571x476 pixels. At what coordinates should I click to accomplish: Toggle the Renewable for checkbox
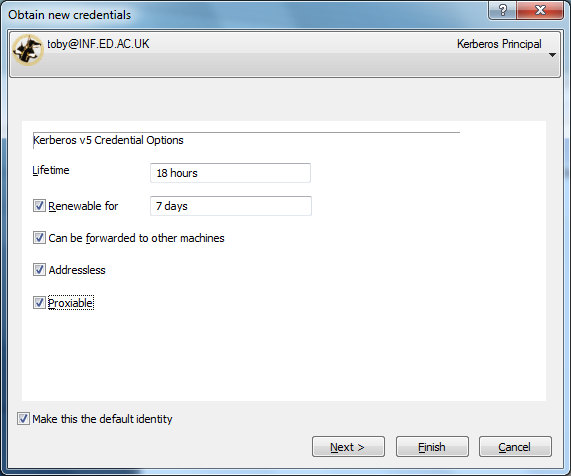pyautogui.click(x=39, y=206)
